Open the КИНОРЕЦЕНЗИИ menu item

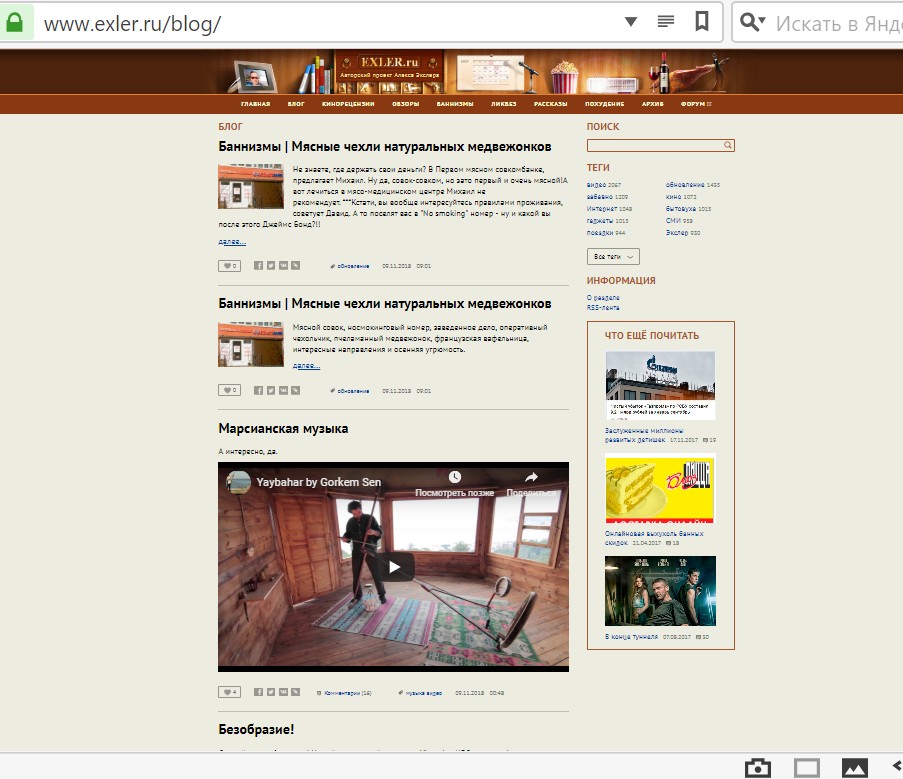tap(348, 104)
